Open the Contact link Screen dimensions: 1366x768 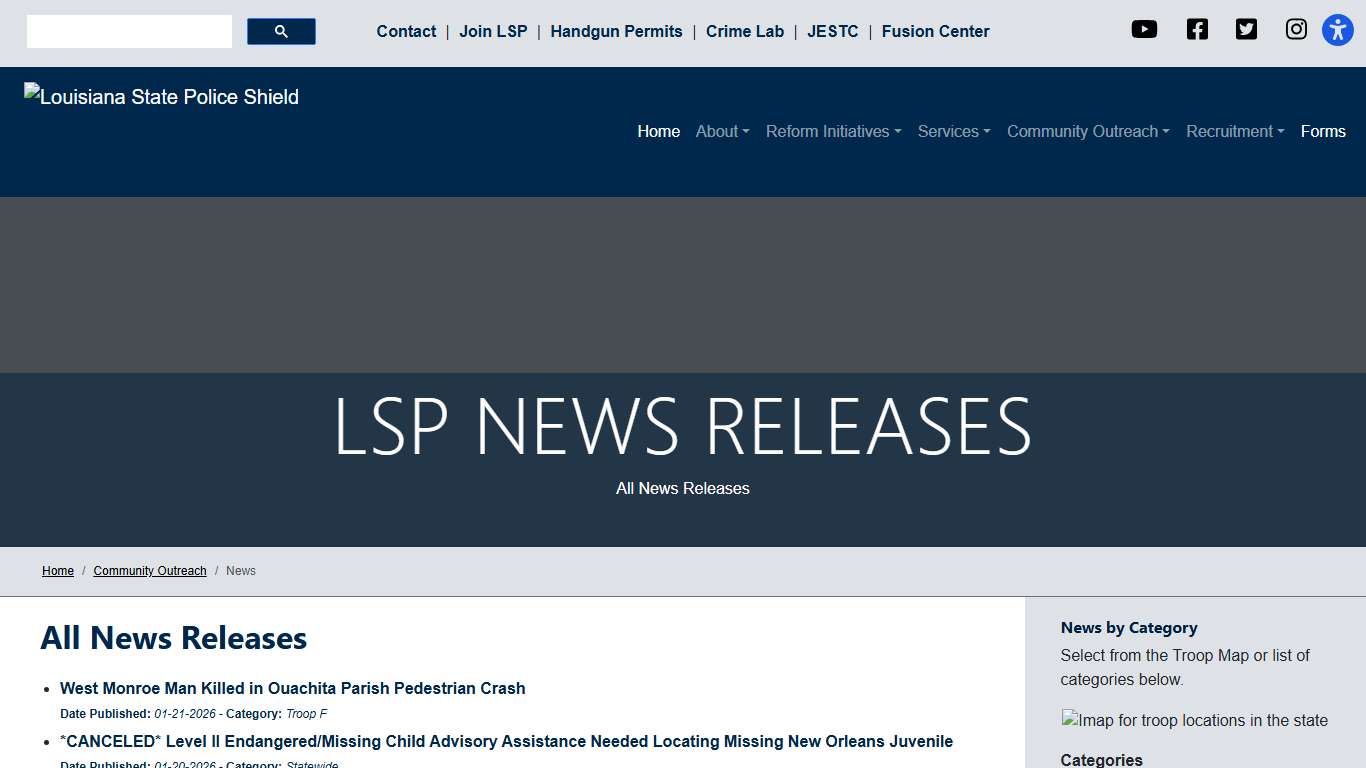(x=406, y=31)
